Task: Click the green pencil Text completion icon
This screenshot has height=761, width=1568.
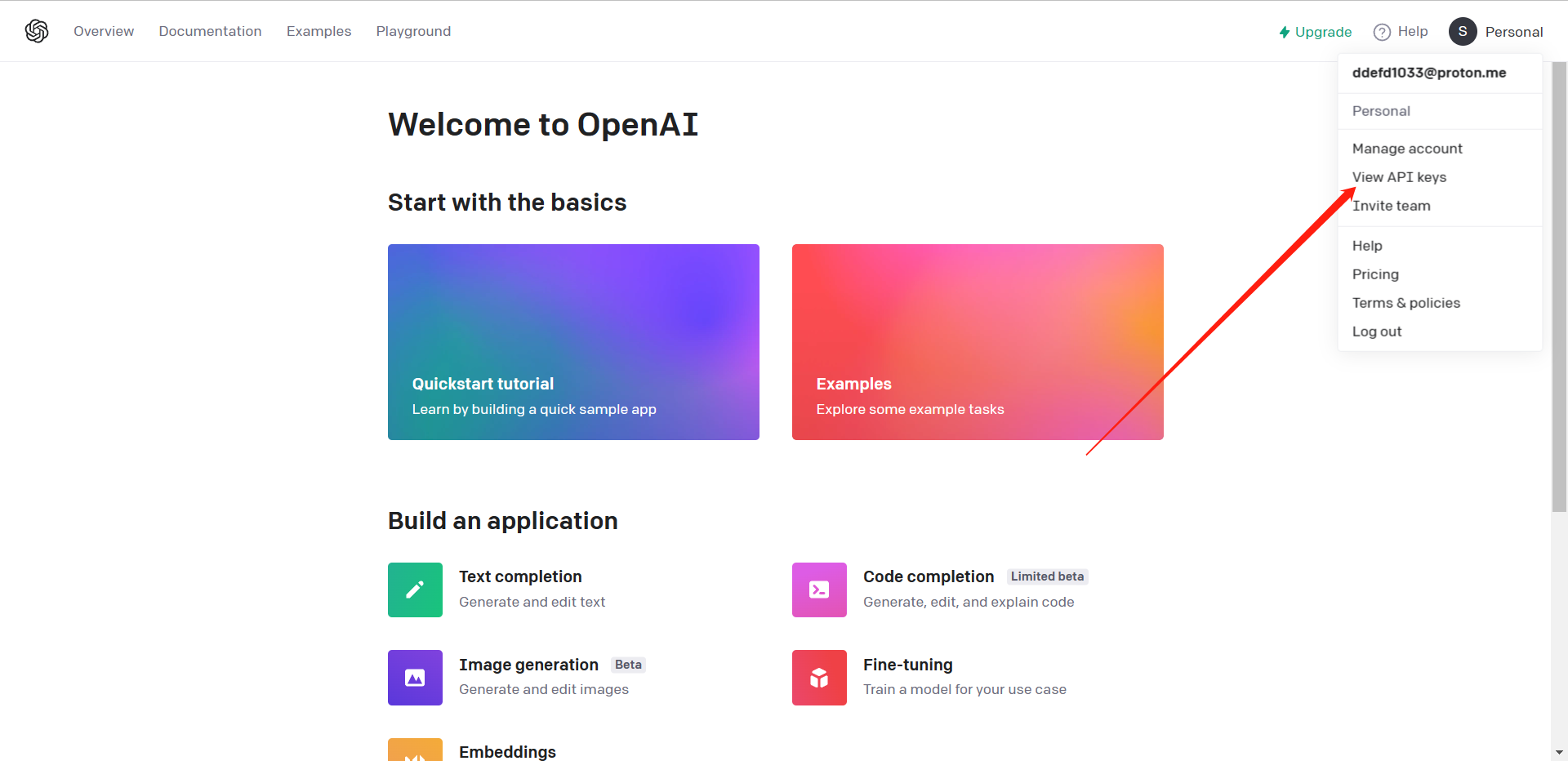Action: pos(415,590)
